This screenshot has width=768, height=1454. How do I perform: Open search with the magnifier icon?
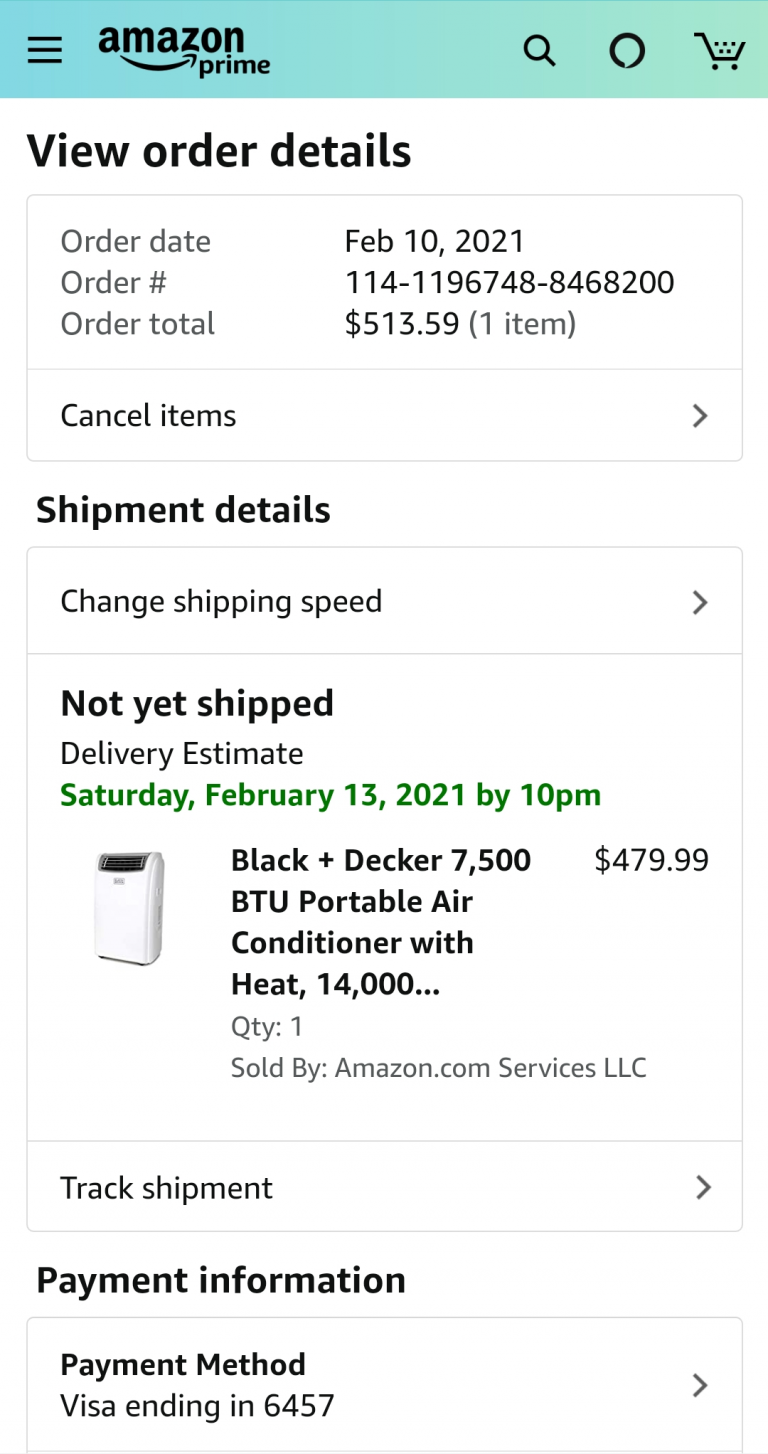(x=539, y=51)
